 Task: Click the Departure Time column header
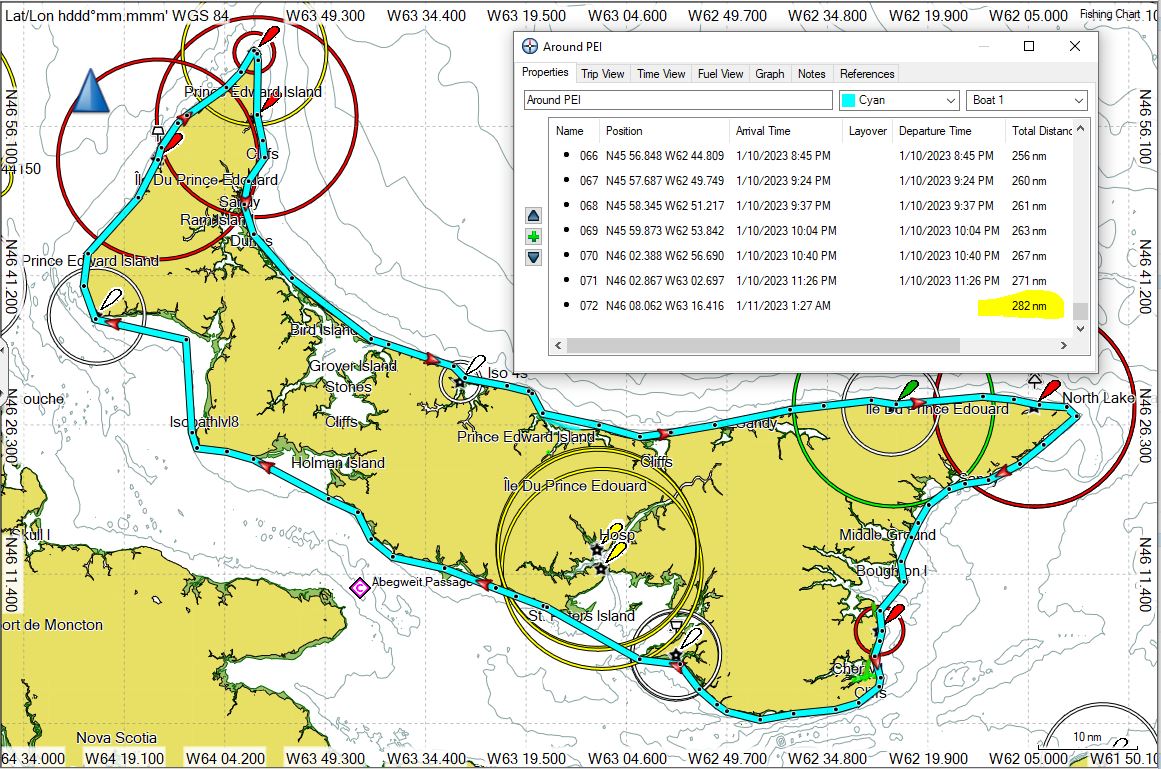pyautogui.click(x=948, y=131)
